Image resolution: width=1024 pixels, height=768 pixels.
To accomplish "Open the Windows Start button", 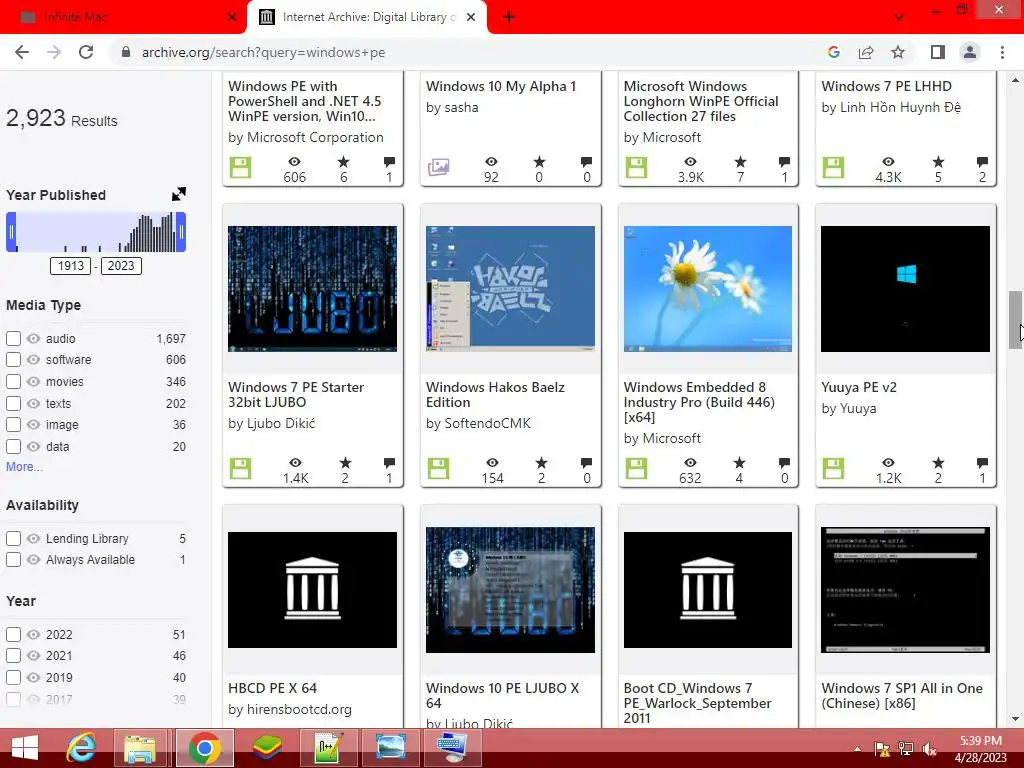I will [25, 748].
